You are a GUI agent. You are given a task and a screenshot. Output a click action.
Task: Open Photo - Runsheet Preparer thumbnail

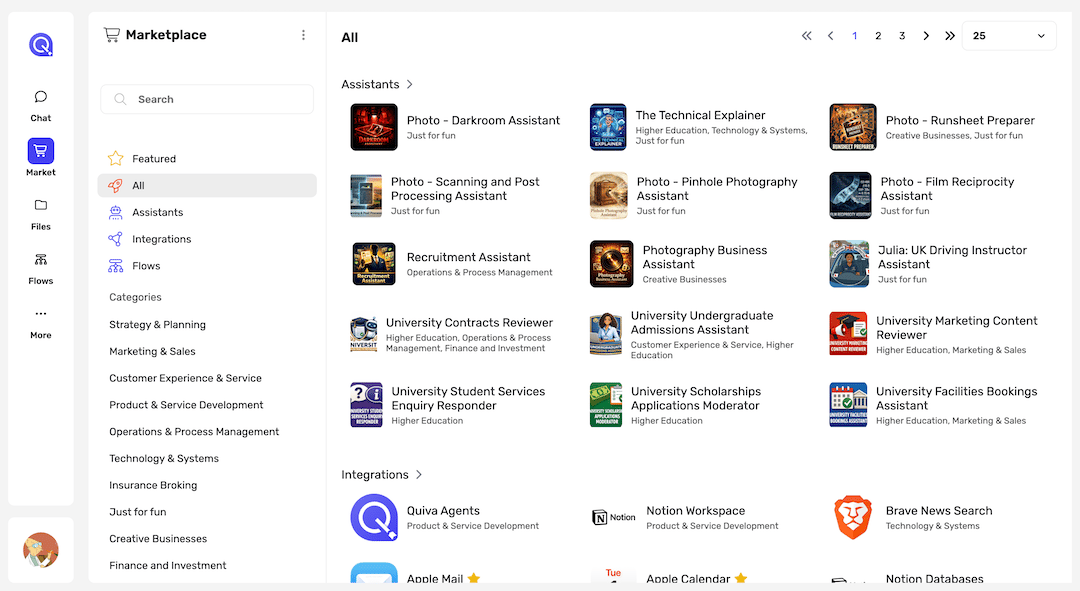click(853, 127)
